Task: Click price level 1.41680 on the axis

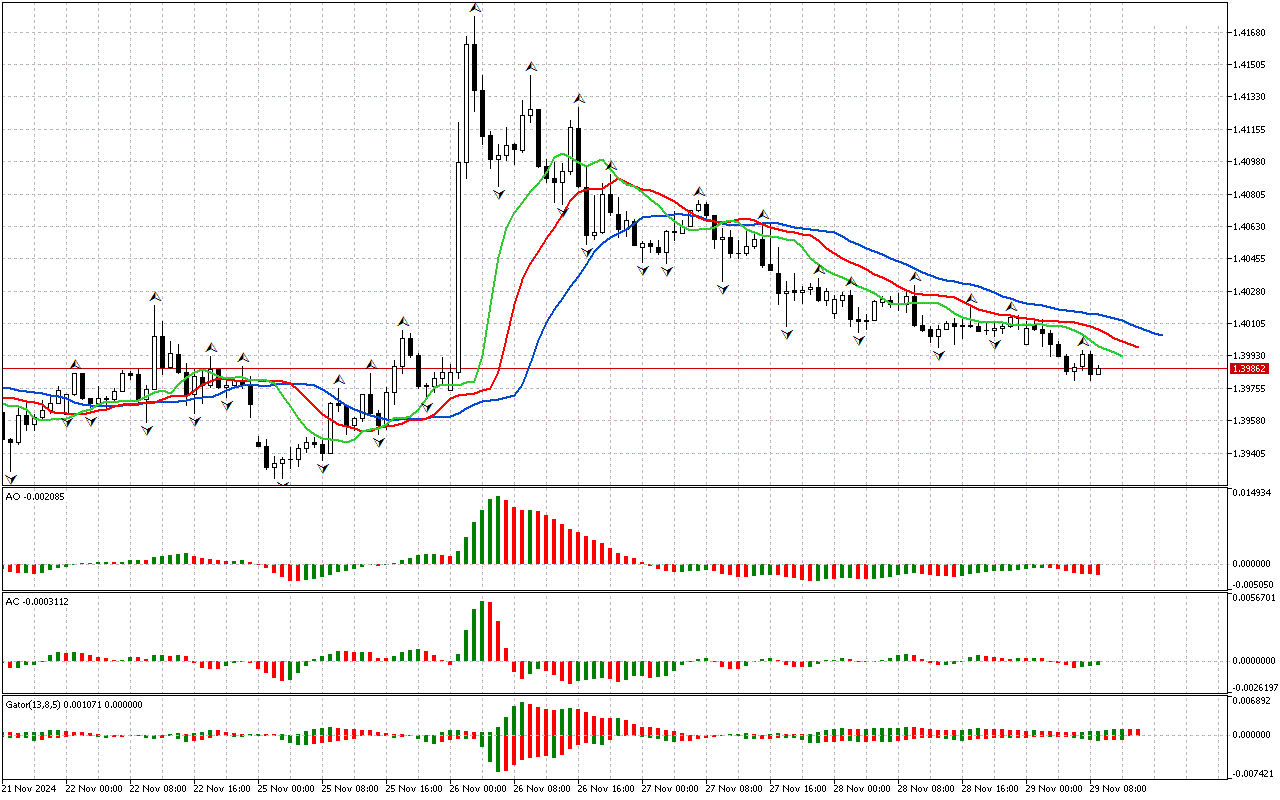Action: [1249, 33]
